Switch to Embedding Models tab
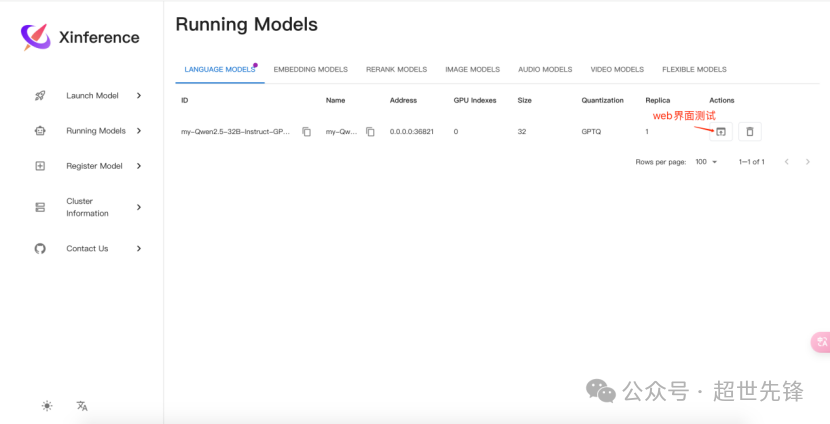This screenshot has width=830, height=424. (311, 69)
